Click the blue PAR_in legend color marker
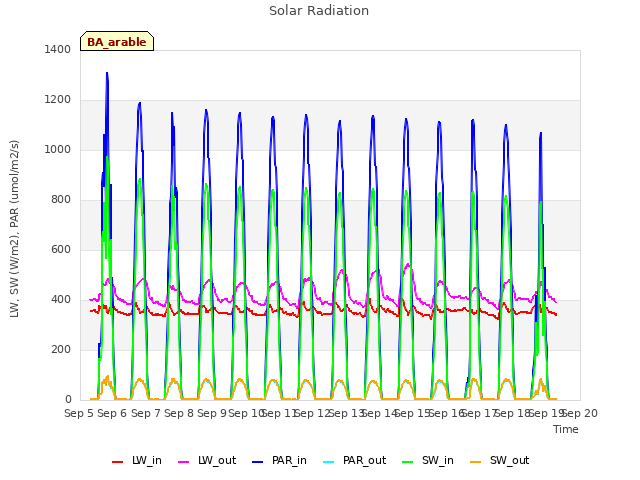The image size is (640, 480). [258, 462]
